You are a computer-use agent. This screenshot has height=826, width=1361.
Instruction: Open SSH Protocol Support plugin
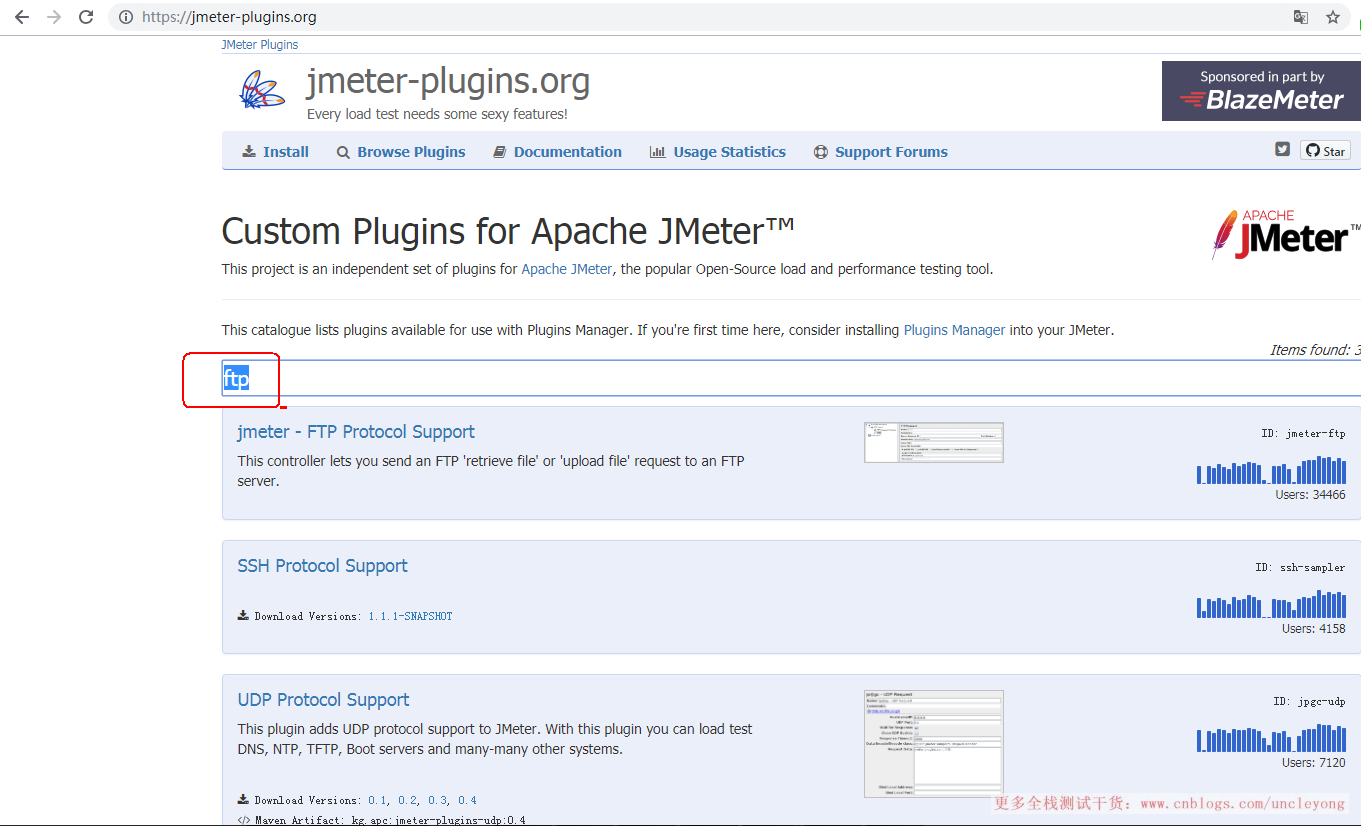click(x=322, y=566)
